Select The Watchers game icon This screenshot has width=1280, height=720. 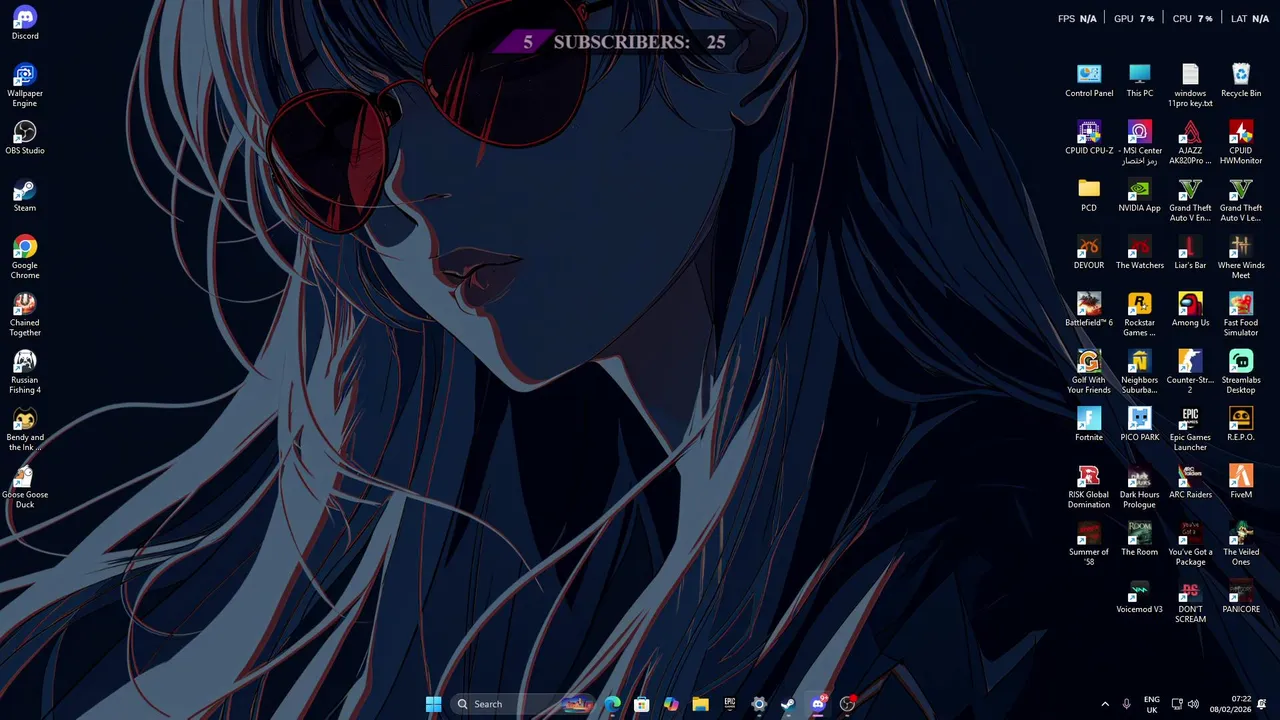1140,252
